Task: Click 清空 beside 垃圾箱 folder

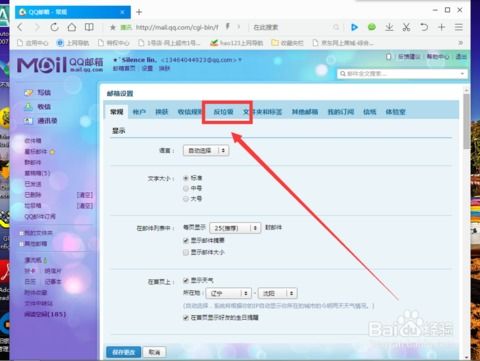Action: coord(85,206)
